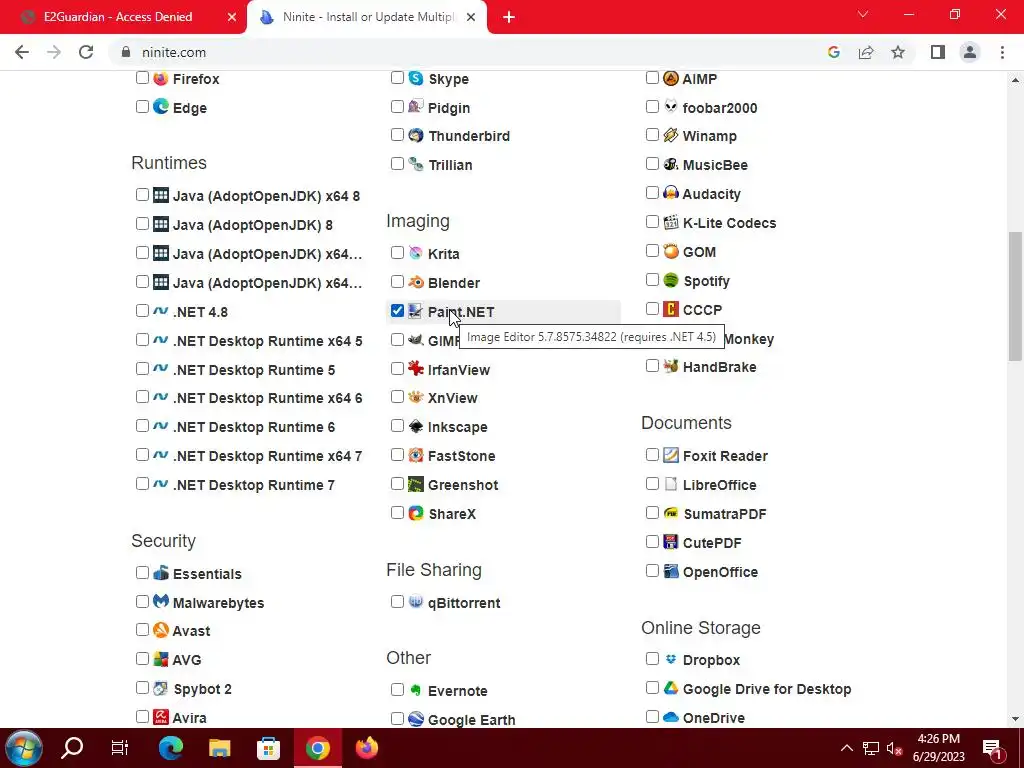
Task: Bookmark this page with the star icon
Action: point(898,52)
